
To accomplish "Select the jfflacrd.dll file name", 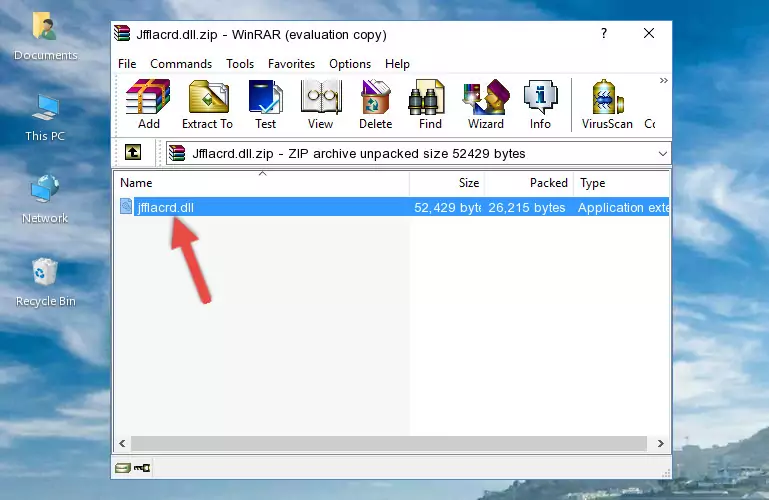I will pyautogui.click(x=166, y=207).
